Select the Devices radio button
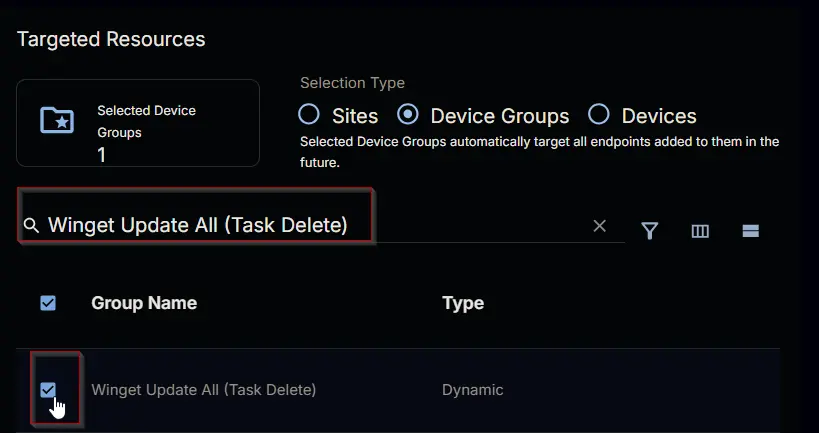This screenshot has height=433, width=819. pyautogui.click(x=599, y=114)
